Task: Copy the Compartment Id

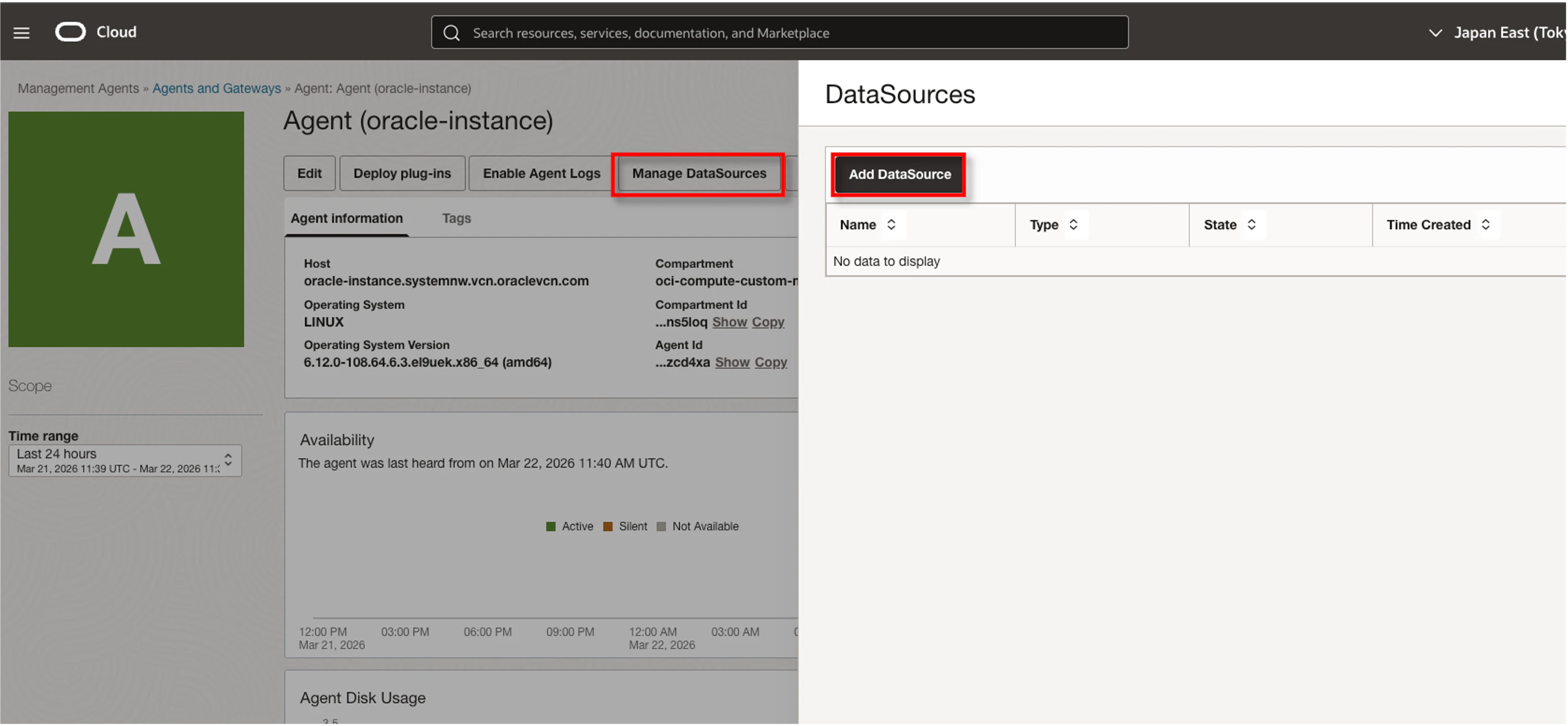Action: (768, 322)
